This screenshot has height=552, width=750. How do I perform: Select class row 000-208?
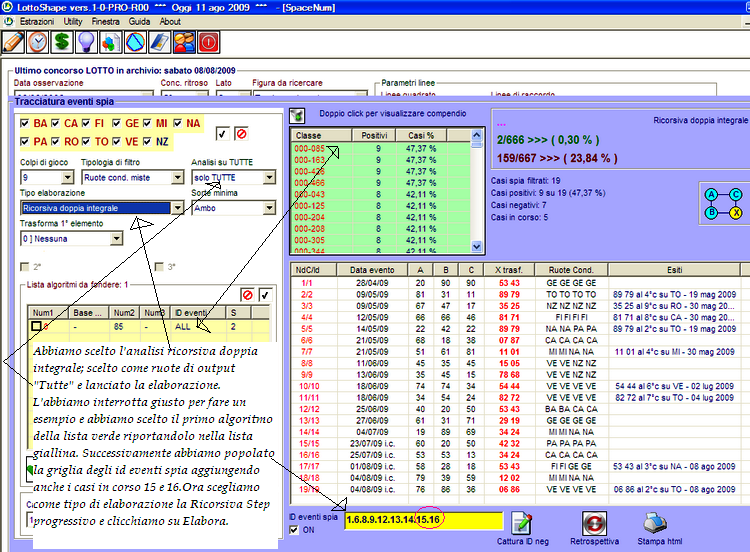point(381,229)
